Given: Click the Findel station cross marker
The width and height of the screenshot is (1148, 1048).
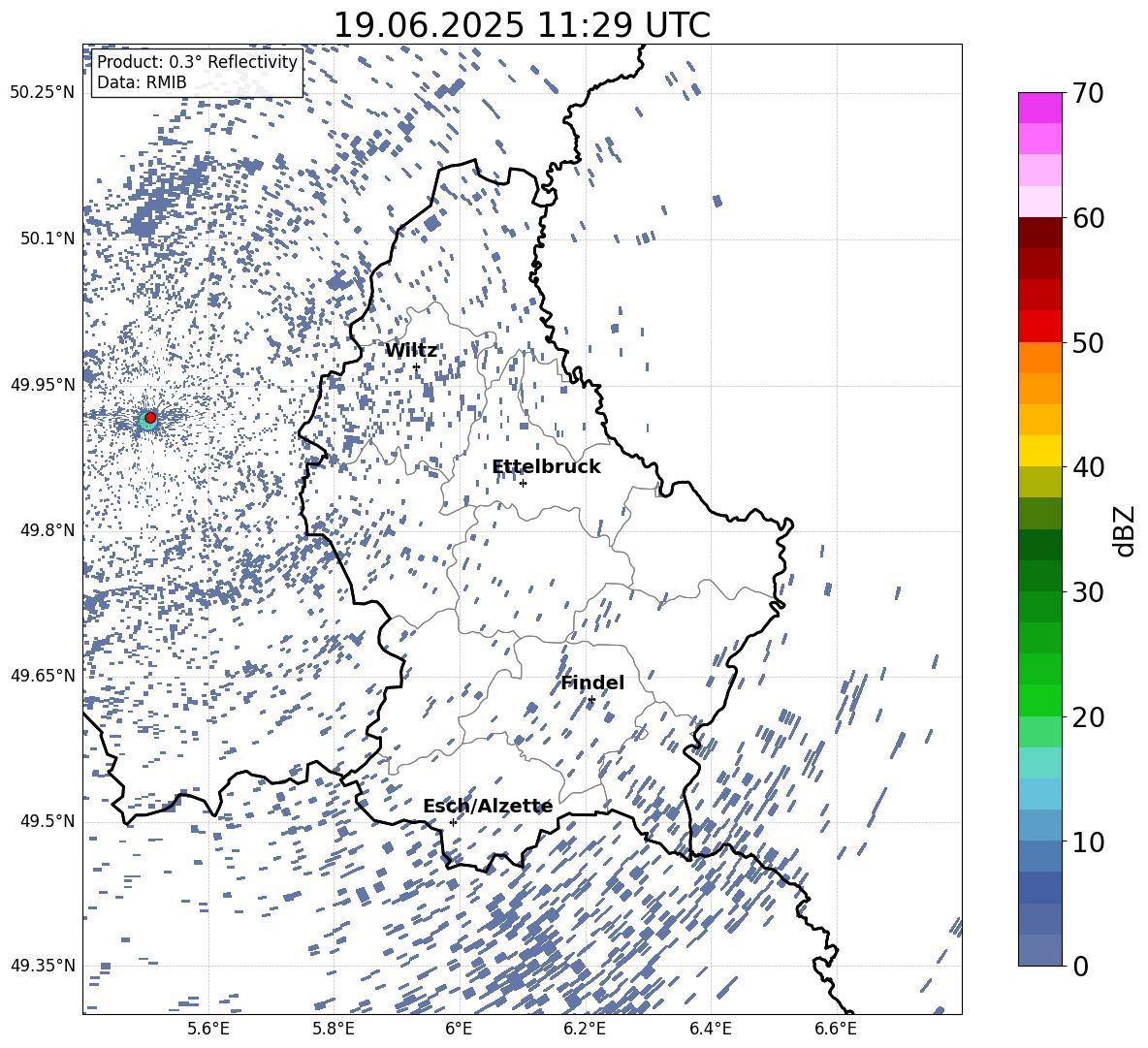Looking at the screenshot, I should point(591,700).
